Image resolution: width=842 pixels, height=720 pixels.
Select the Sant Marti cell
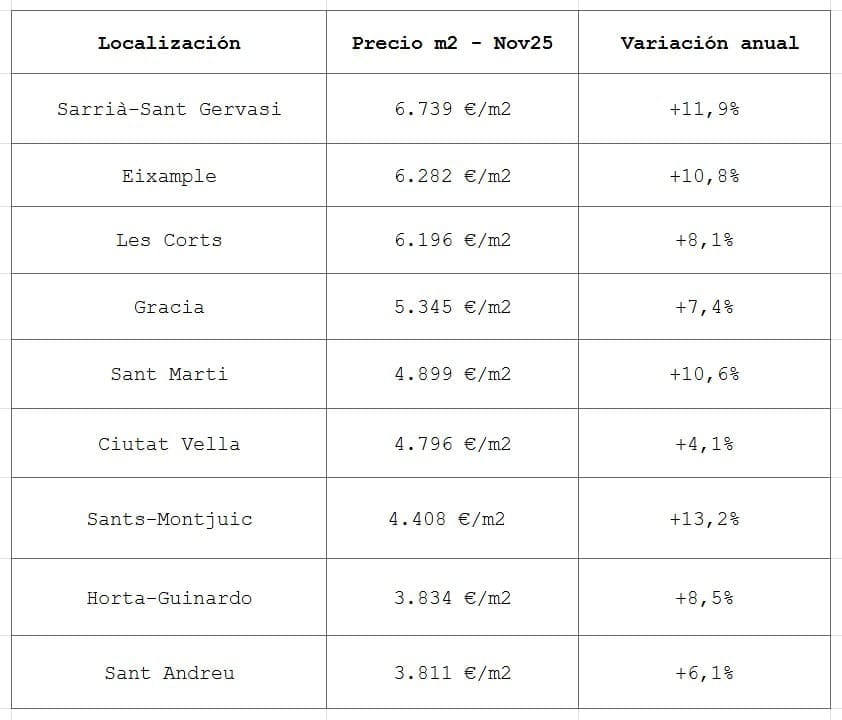(169, 374)
